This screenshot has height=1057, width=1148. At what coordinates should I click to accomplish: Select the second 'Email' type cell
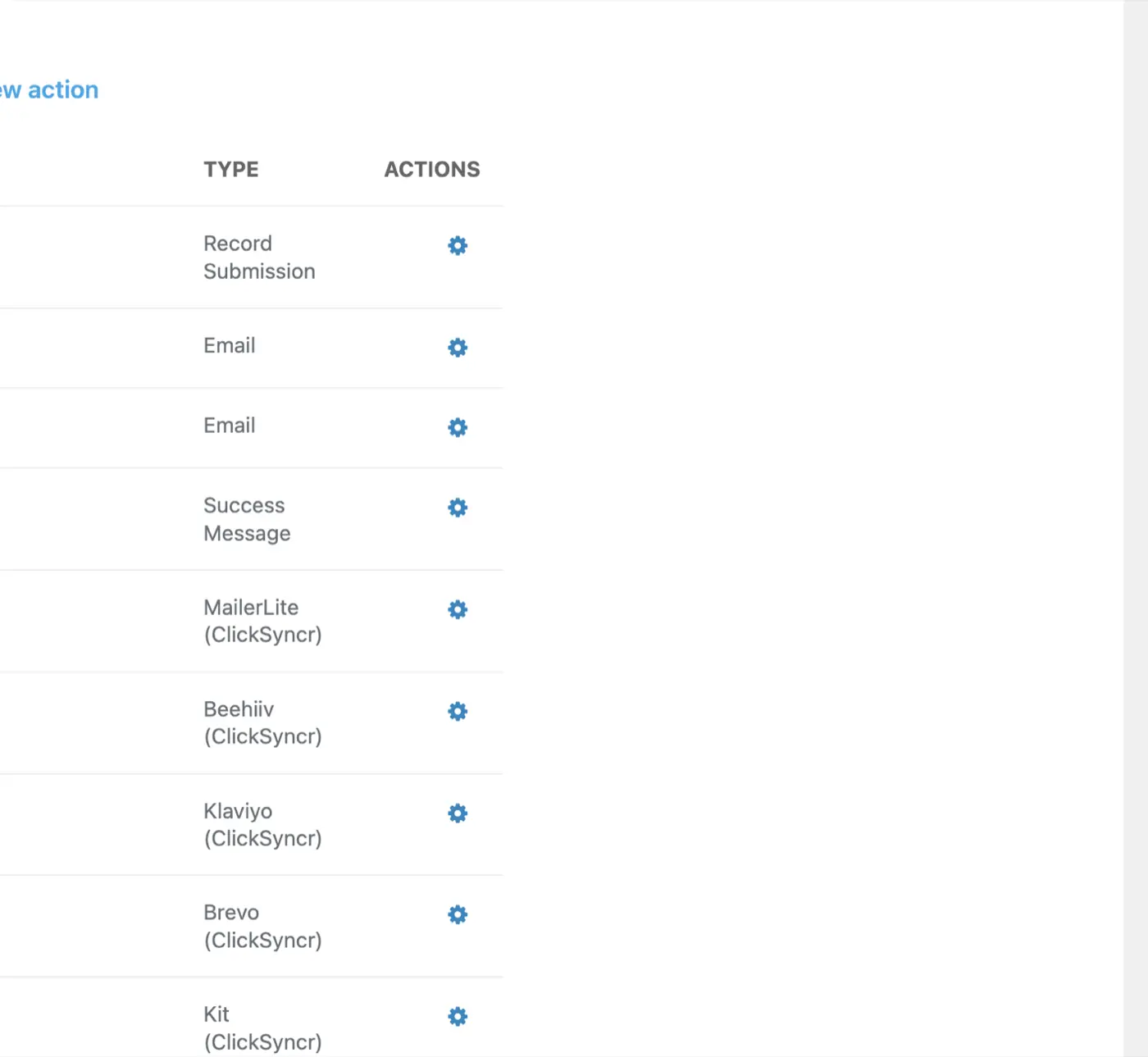[x=230, y=426]
